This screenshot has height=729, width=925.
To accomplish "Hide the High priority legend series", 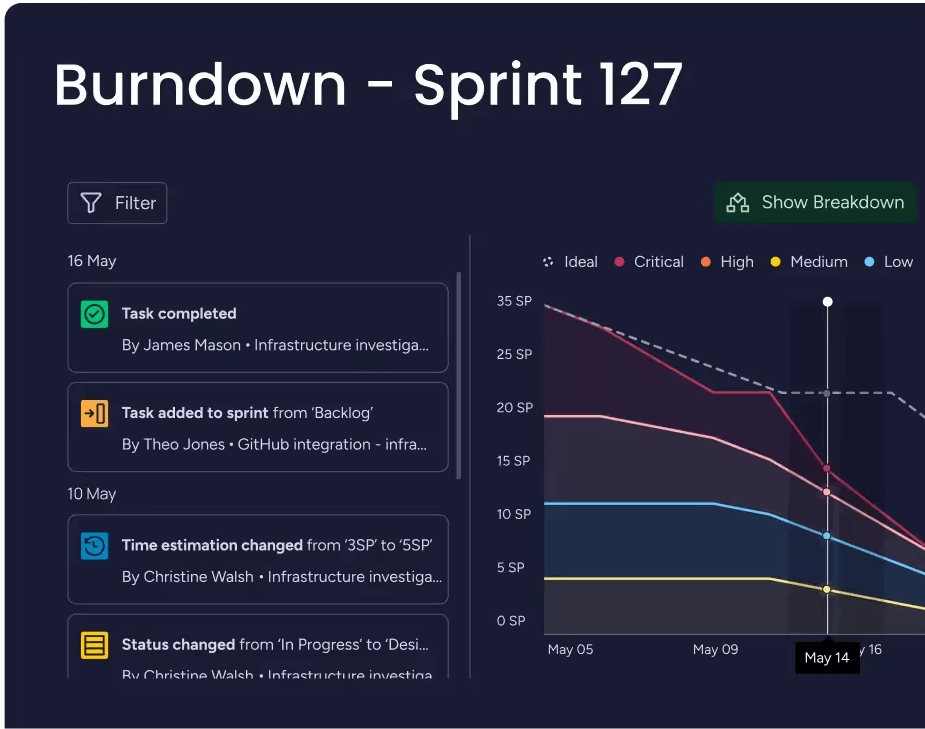I will coord(727,262).
